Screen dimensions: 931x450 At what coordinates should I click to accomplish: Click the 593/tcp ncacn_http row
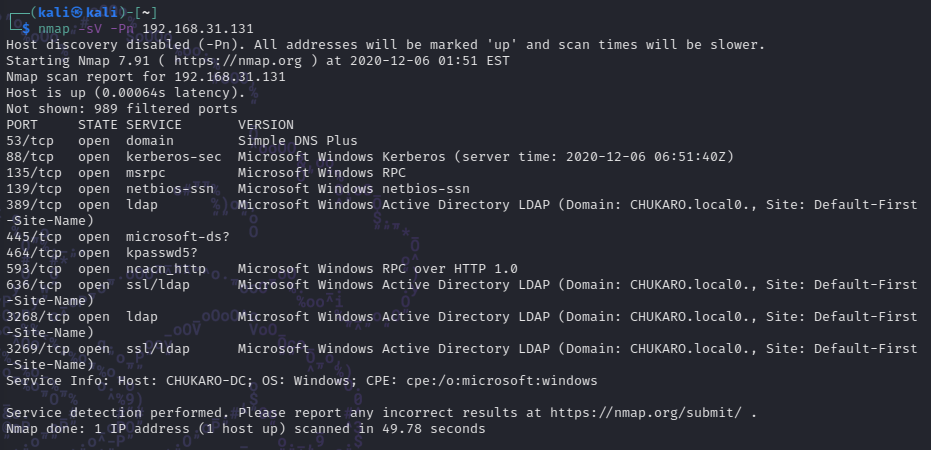262,268
